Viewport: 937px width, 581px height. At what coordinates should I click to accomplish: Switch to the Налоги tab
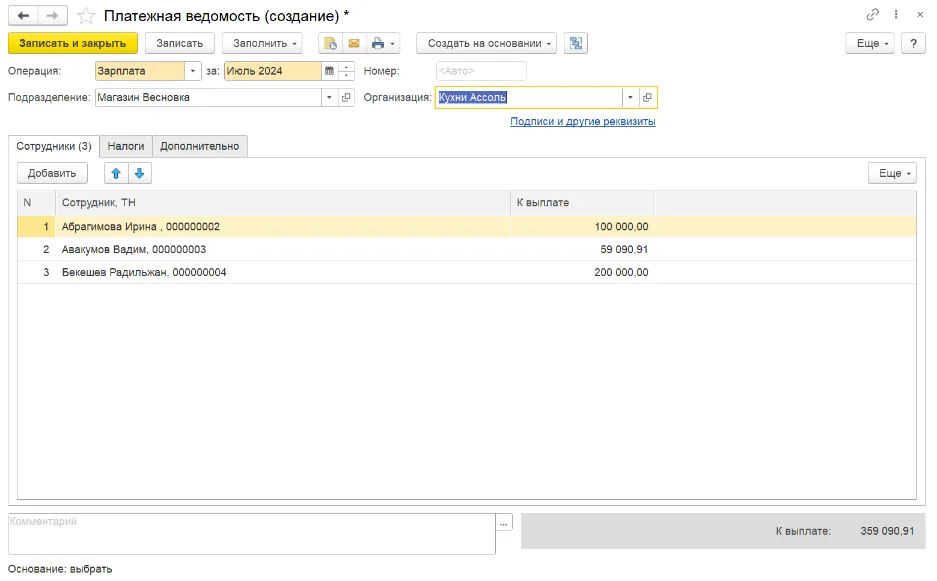(x=126, y=146)
